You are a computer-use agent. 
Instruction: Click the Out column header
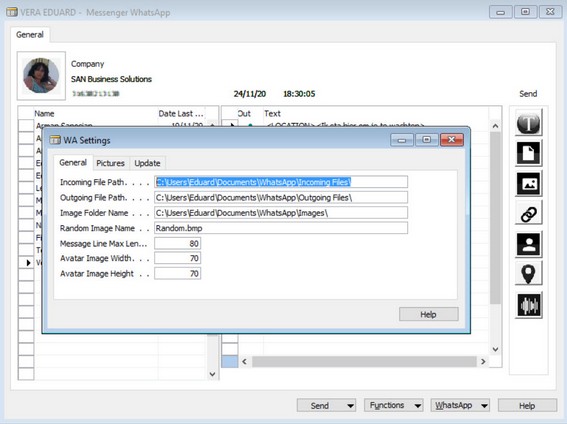pos(244,114)
